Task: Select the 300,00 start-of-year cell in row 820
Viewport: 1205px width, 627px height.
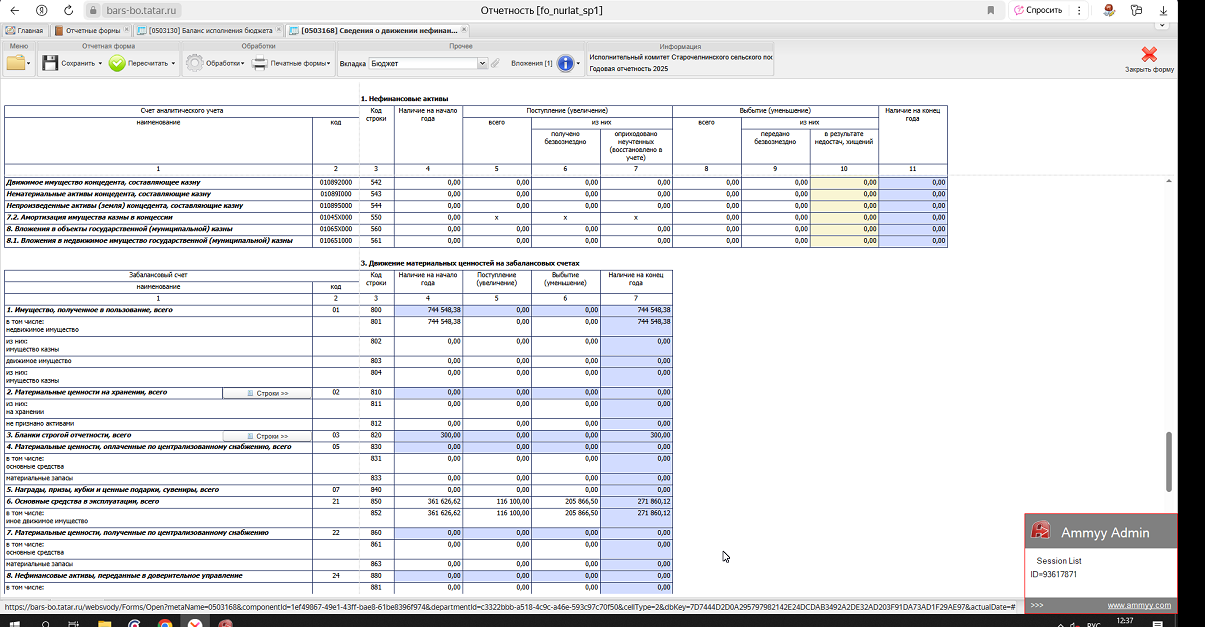Action: (x=428, y=436)
